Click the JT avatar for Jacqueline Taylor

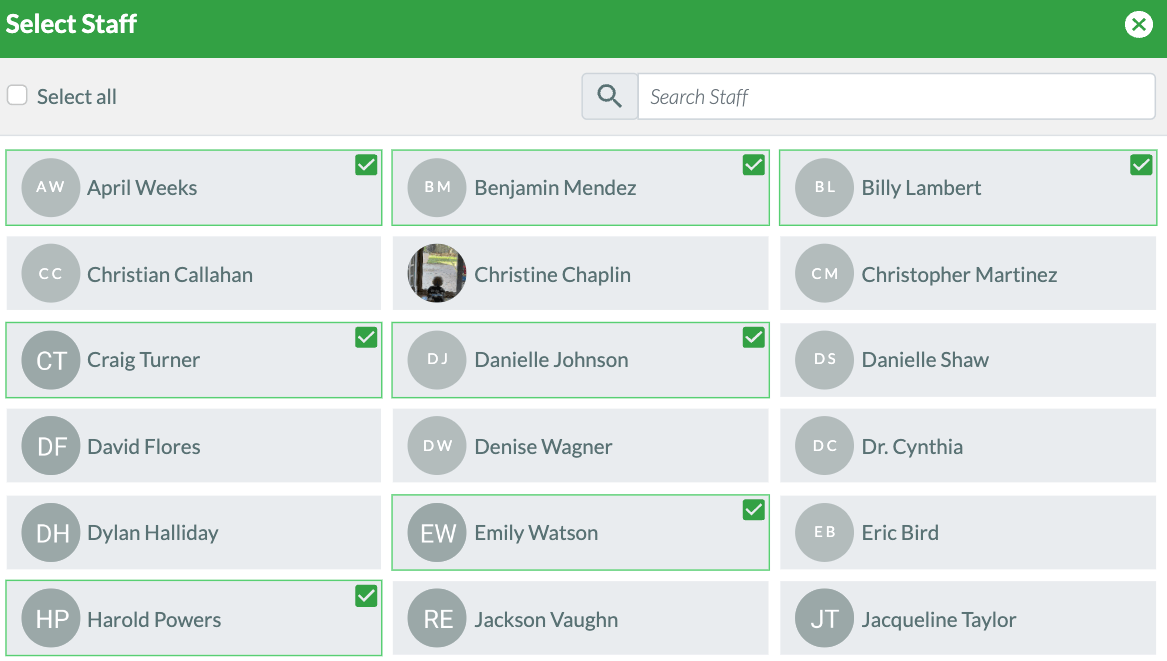(824, 619)
